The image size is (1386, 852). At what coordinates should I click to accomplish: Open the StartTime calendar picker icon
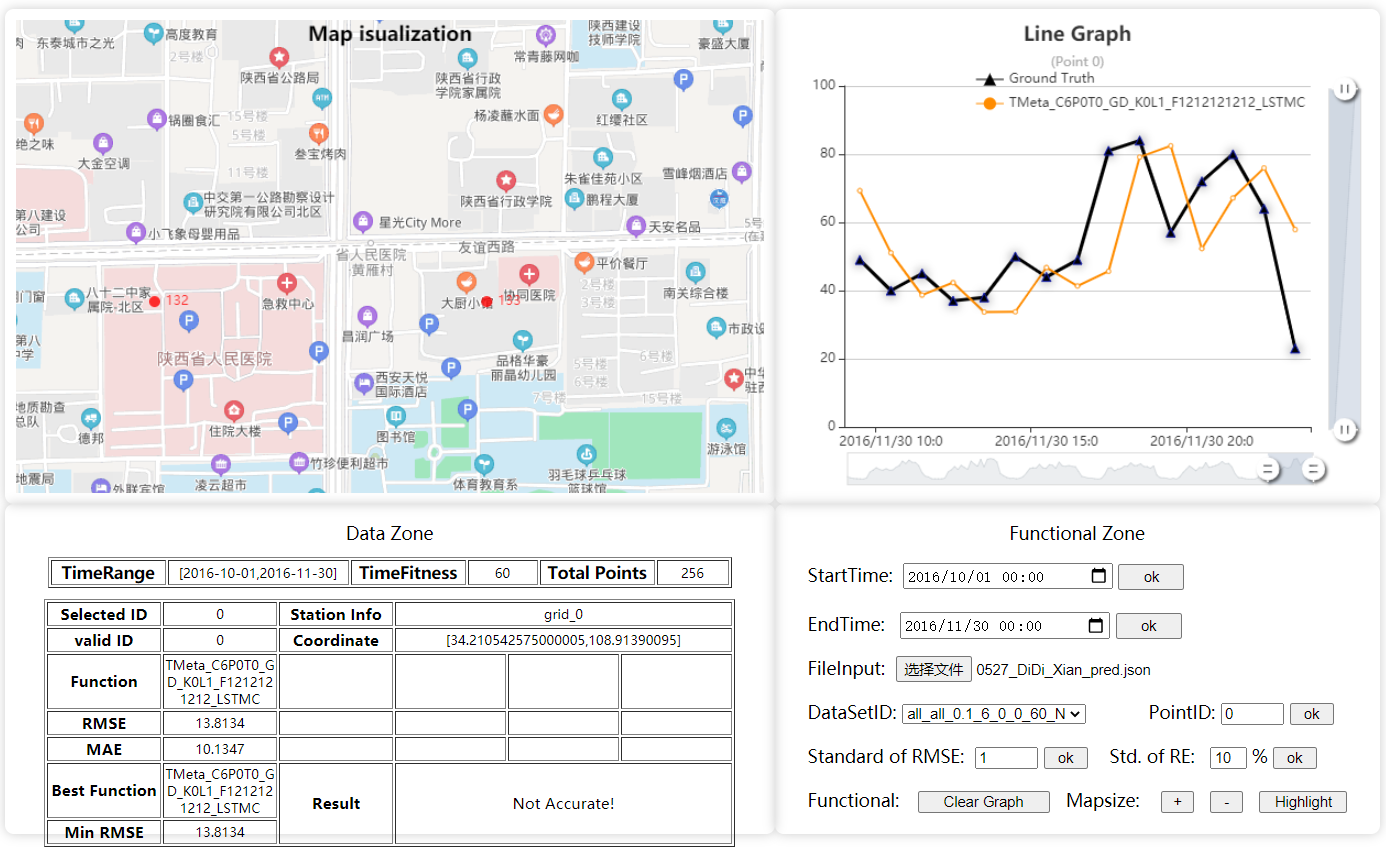pyautogui.click(x=1099, y=576)
